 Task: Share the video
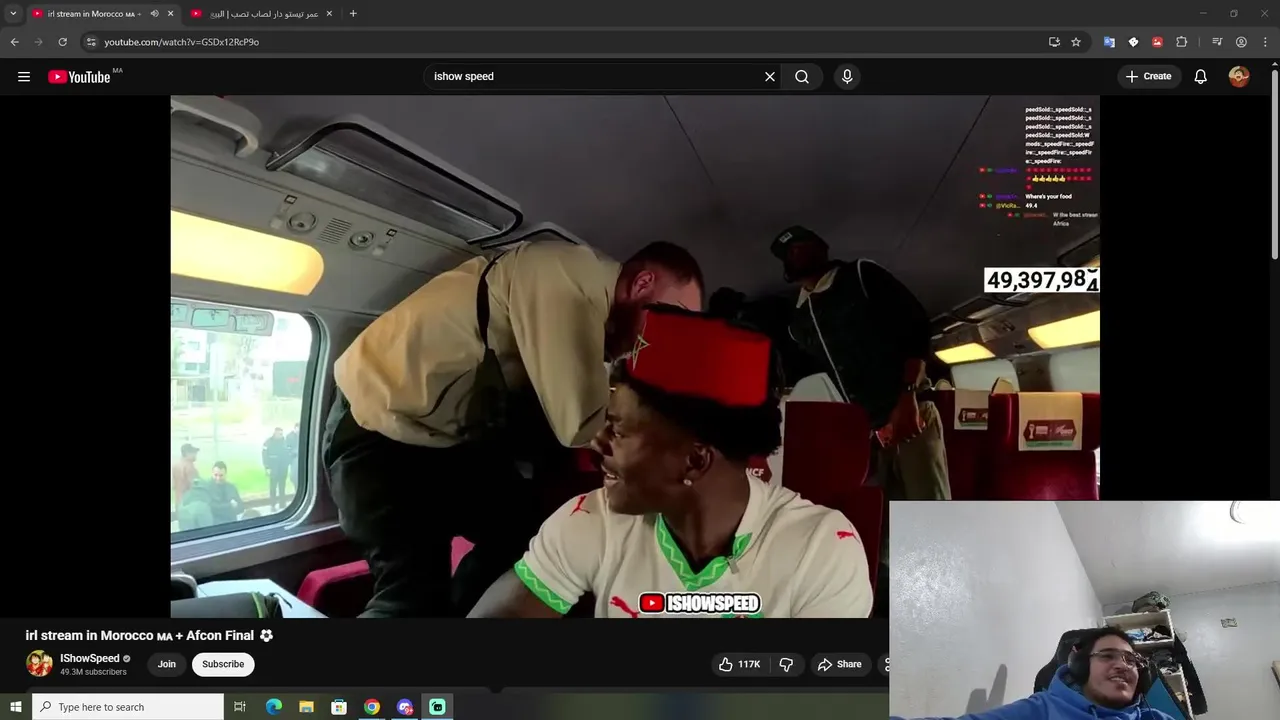coord(840,664)
